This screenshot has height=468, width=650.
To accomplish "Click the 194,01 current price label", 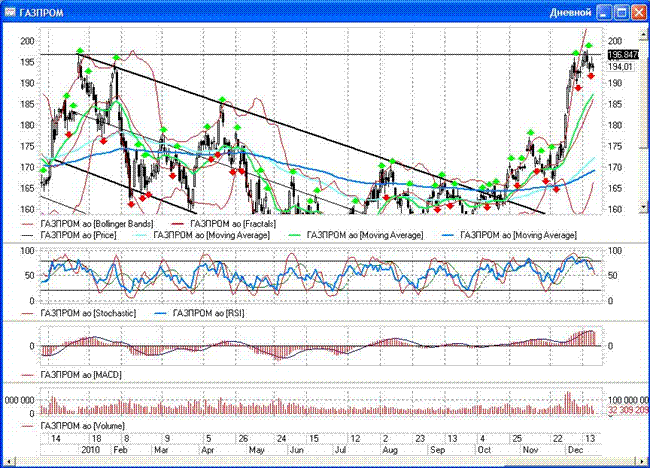I will [621, 67].
